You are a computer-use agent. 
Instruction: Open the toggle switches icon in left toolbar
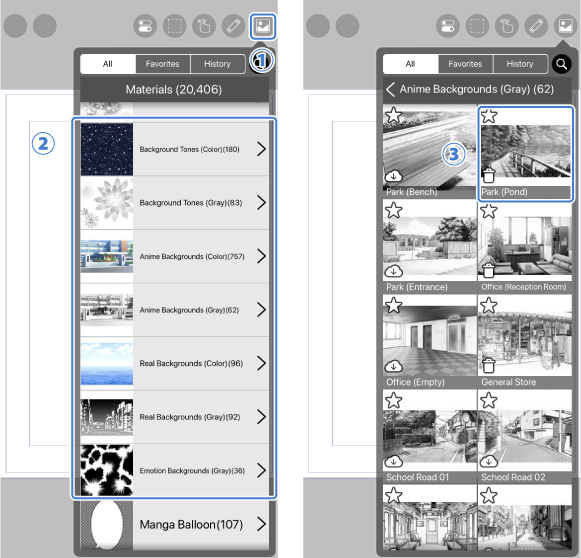pos(145,26)
